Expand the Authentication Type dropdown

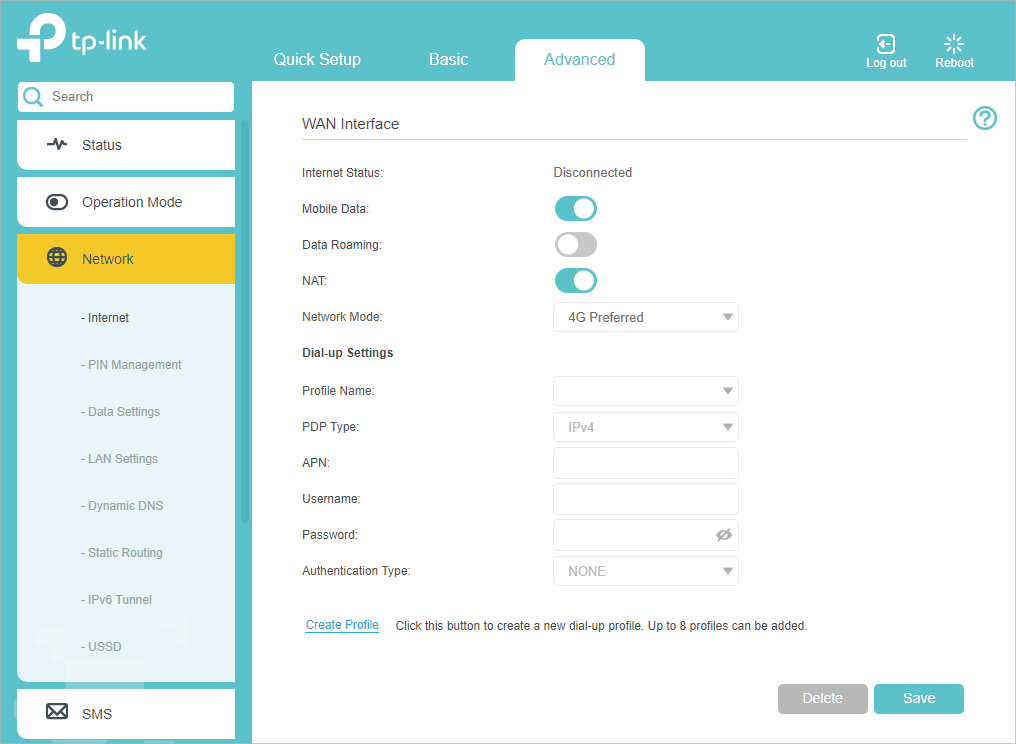click(645, 571)
